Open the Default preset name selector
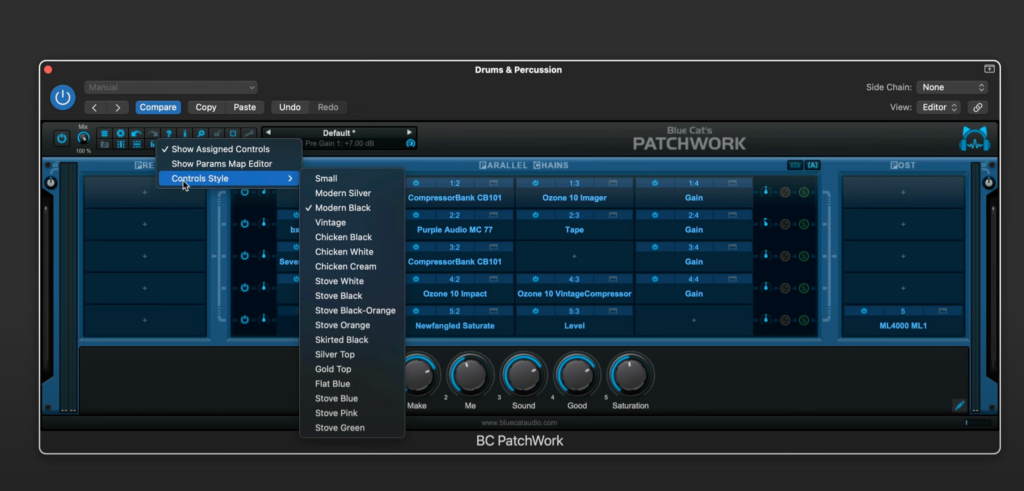1024x491 pixels. [x=339, y=133]
